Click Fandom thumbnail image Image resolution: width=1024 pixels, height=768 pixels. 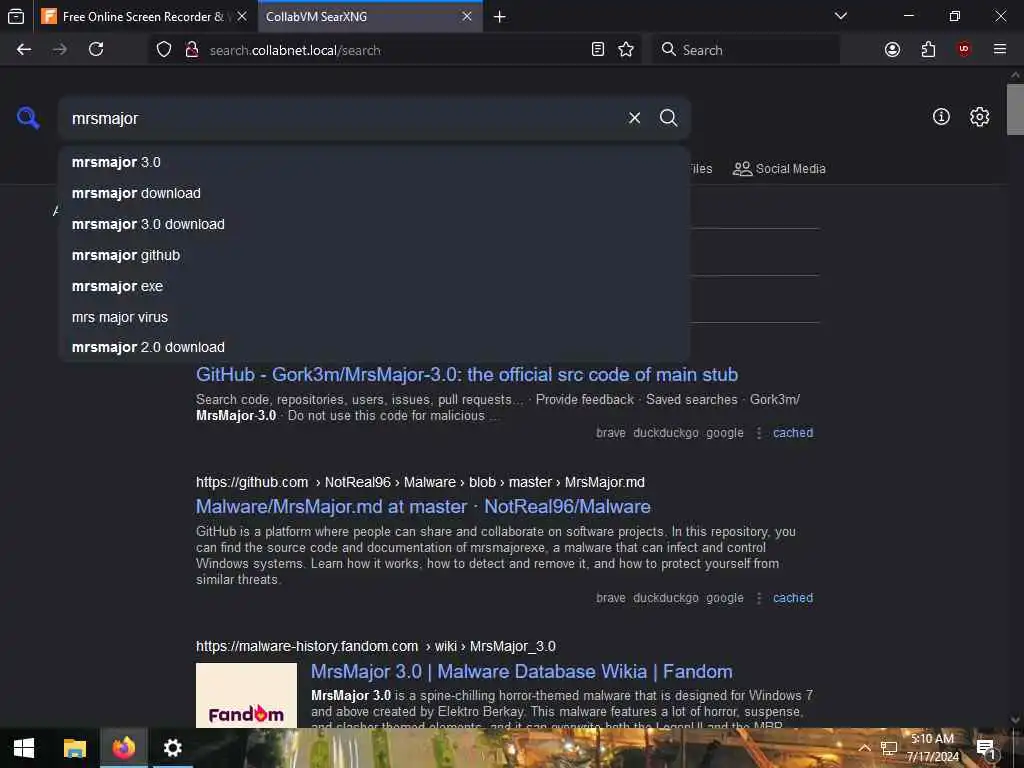pyautogui.click(x=246, y=696)
